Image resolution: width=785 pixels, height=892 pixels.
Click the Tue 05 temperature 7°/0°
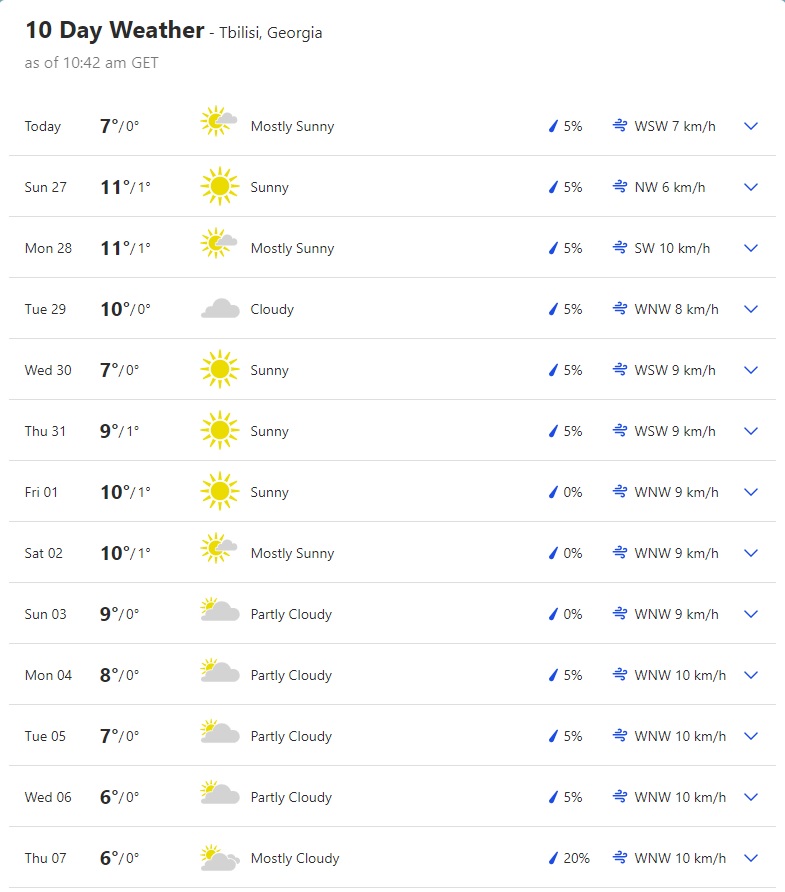pyautogui.click(x=119, y=736)
